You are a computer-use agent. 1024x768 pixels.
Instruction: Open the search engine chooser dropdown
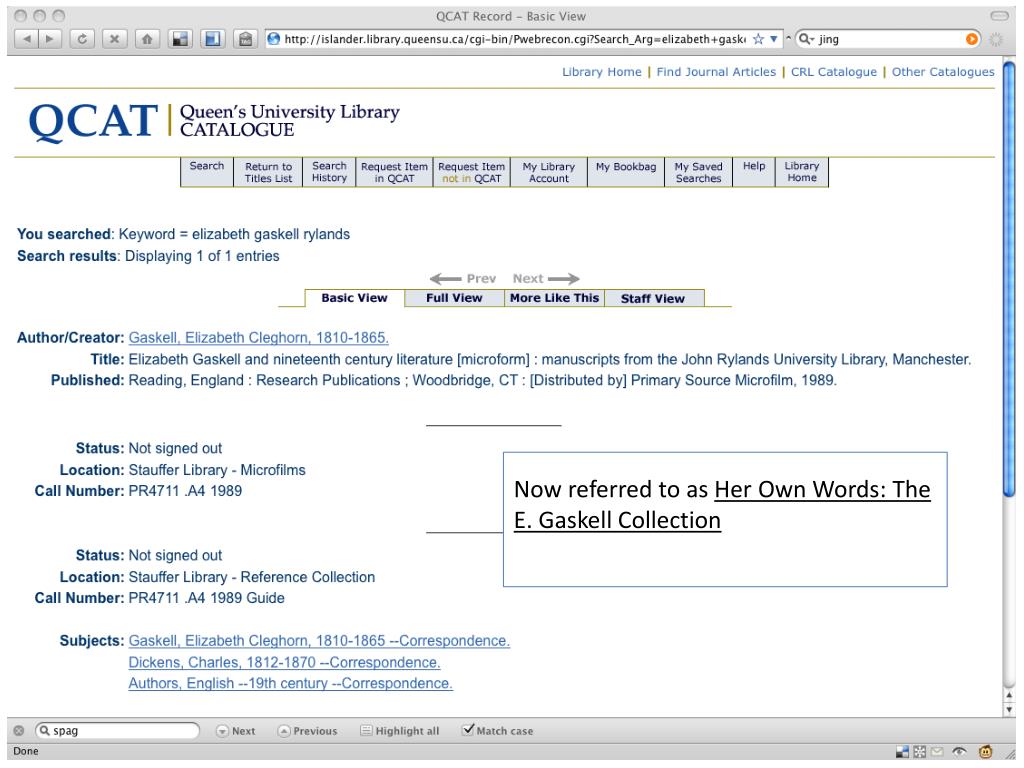coord(807,39)
